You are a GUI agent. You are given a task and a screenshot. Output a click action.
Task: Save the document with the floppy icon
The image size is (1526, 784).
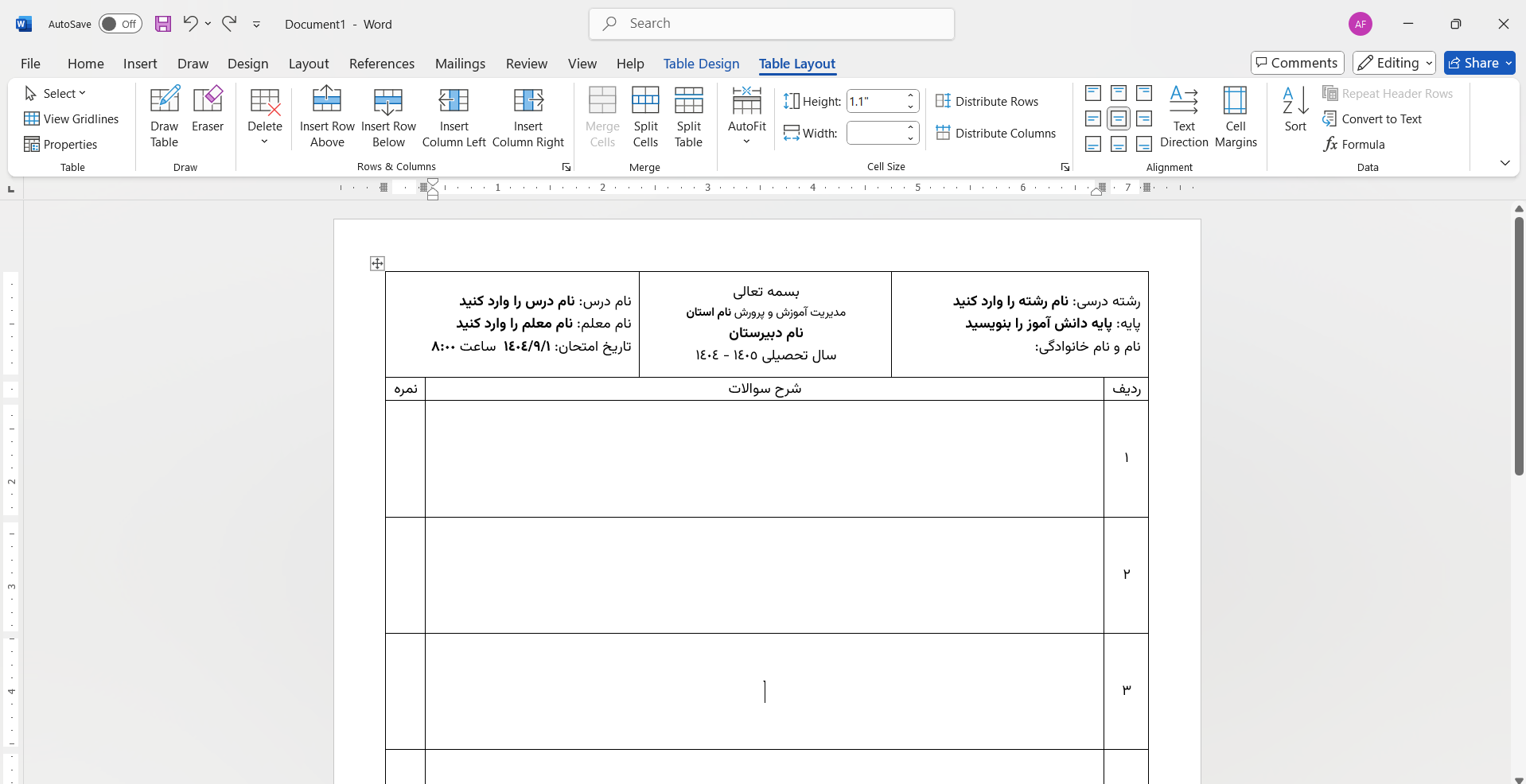[163, 24]
